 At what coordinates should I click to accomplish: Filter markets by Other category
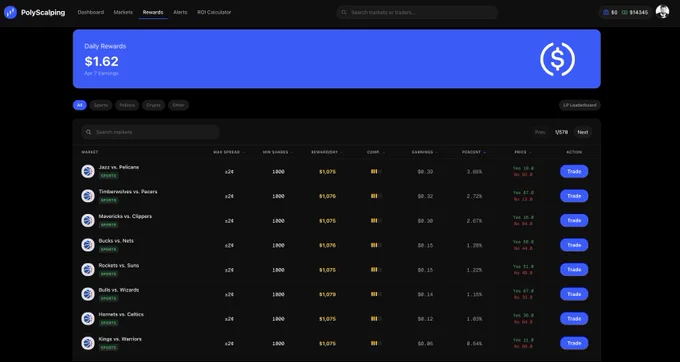tap(178, 105)
